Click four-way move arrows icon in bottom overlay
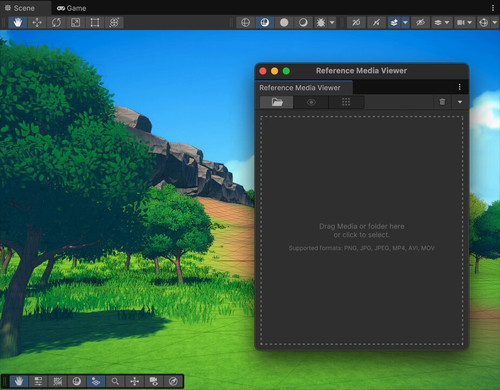The width and height of the screenshot is (500, 390). [135, 381]
